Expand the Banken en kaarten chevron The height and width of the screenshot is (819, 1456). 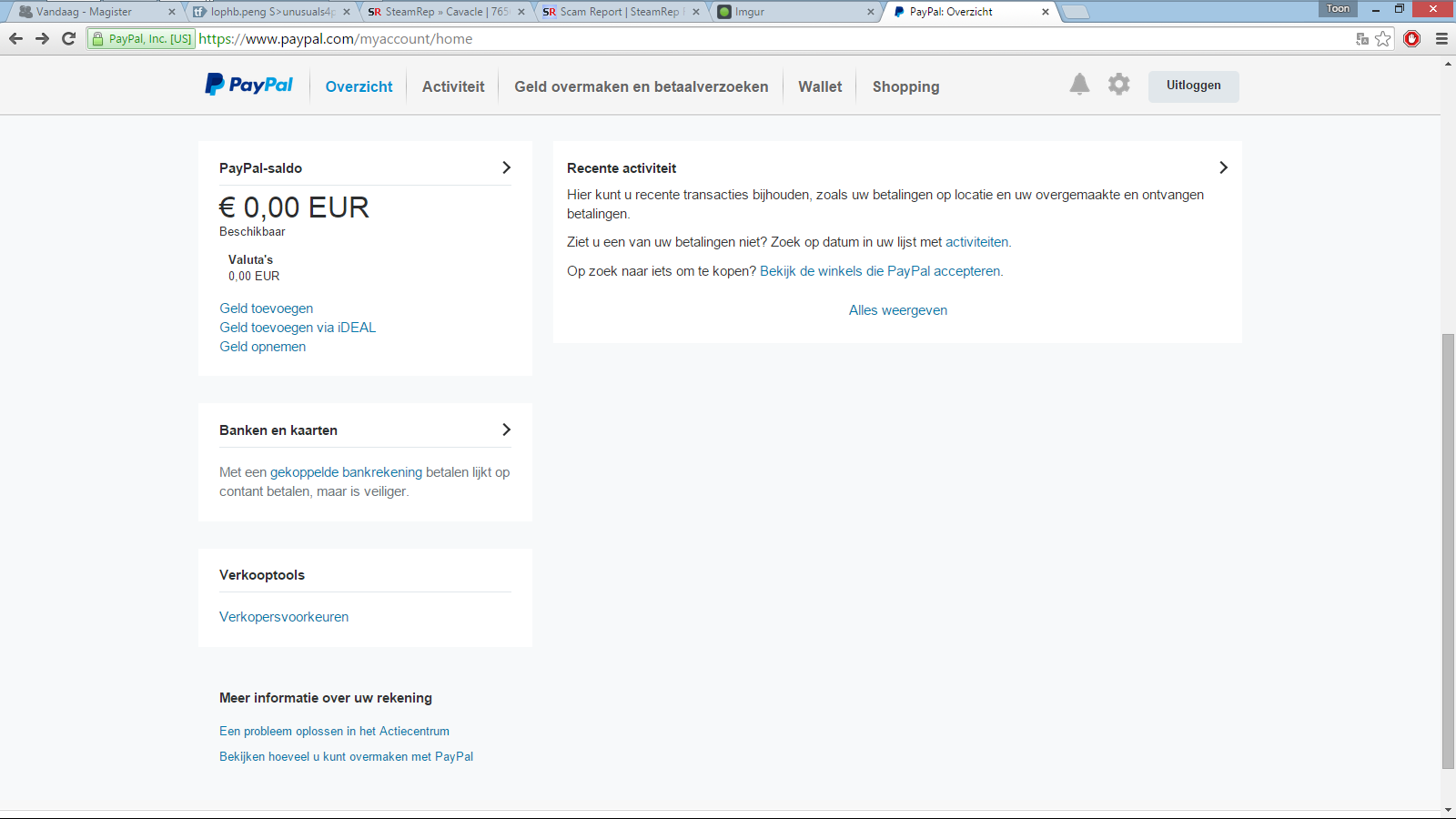click(506, 430)
